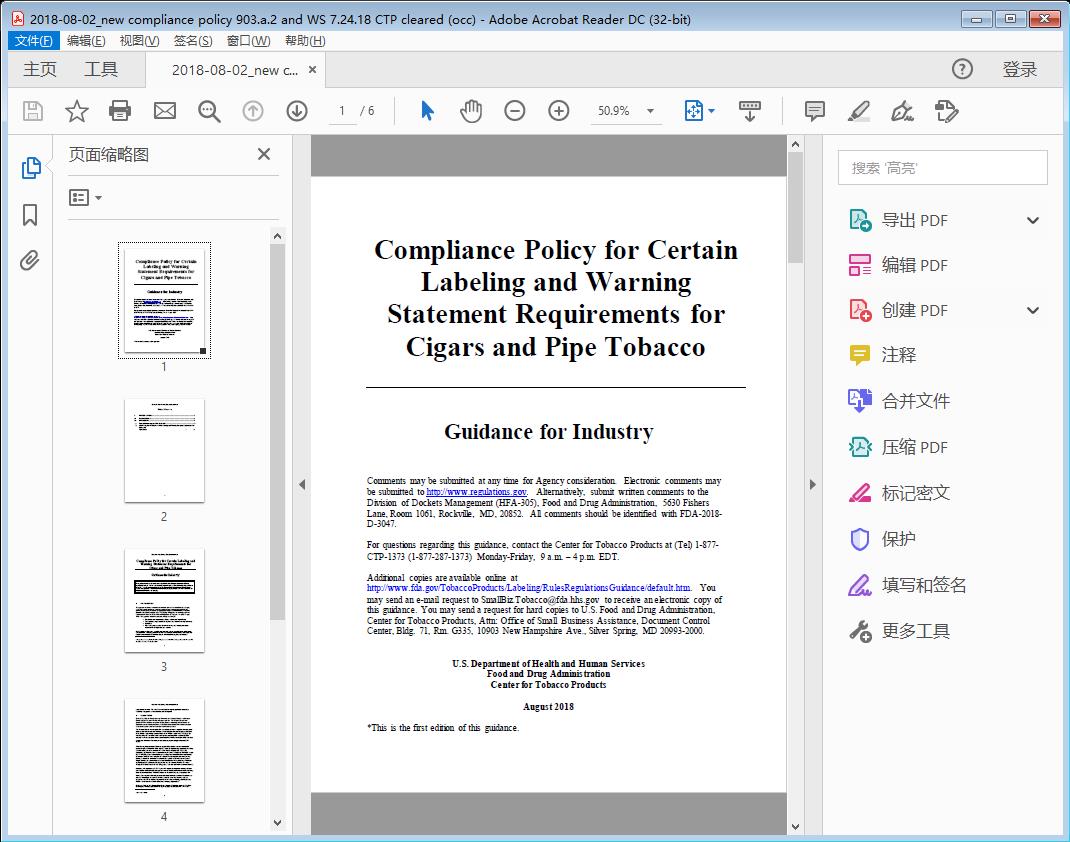The height and width of the screenshot is (842, 1070).
Task: Open the attachments paperclip panel
Action: pyautogui.click(x=30, y=261)
